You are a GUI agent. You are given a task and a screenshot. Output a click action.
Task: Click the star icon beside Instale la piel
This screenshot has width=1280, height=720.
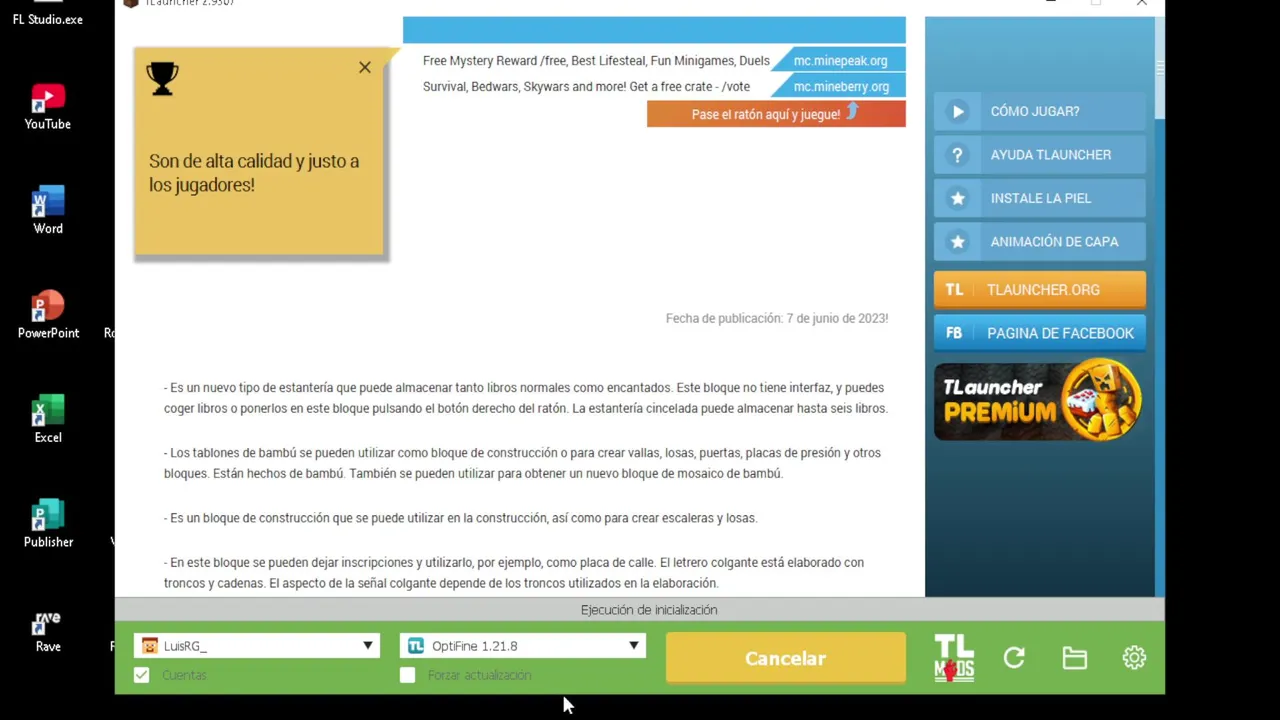[x=958, y=198]
